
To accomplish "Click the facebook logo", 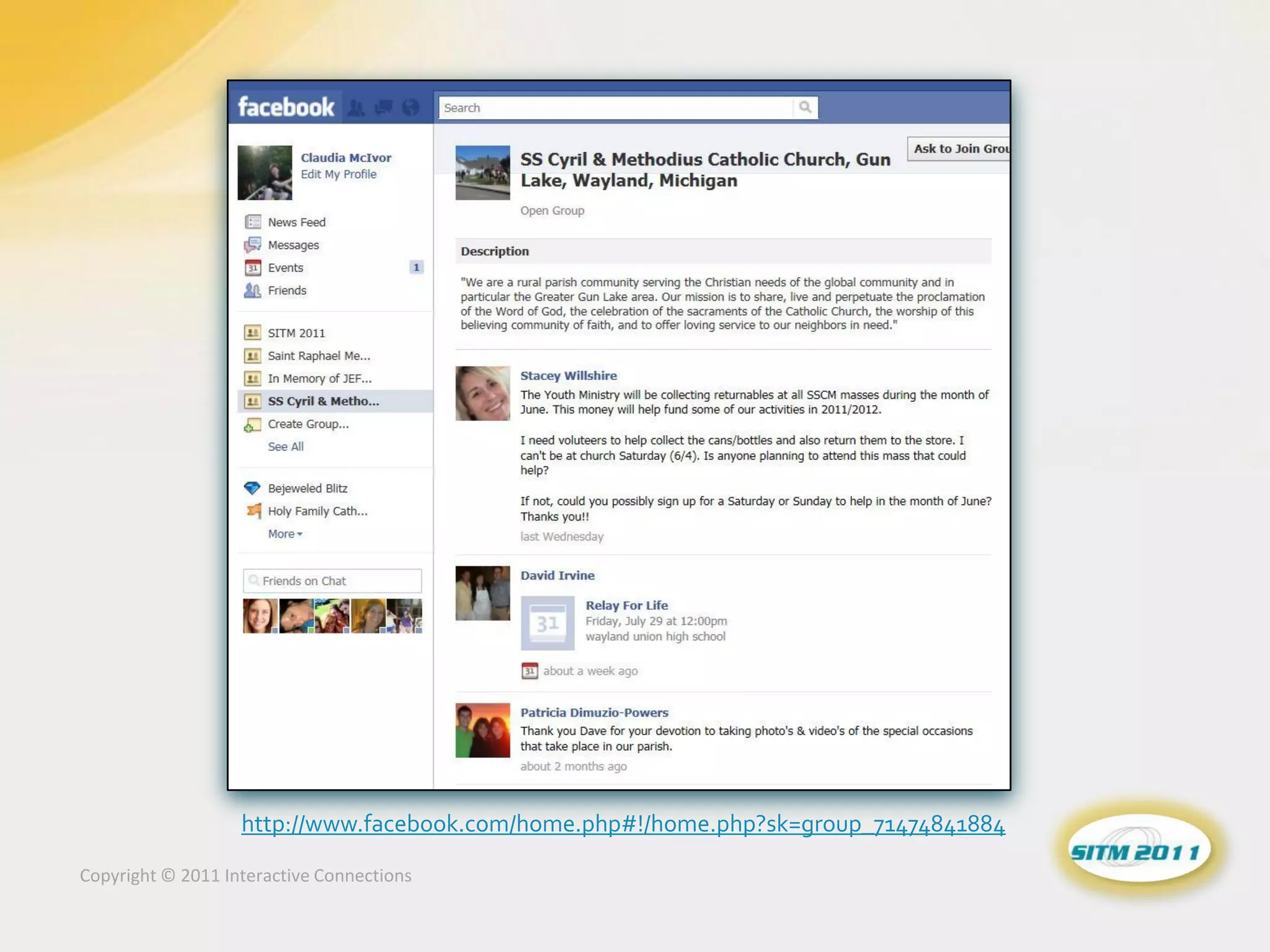I will (286, 107).
